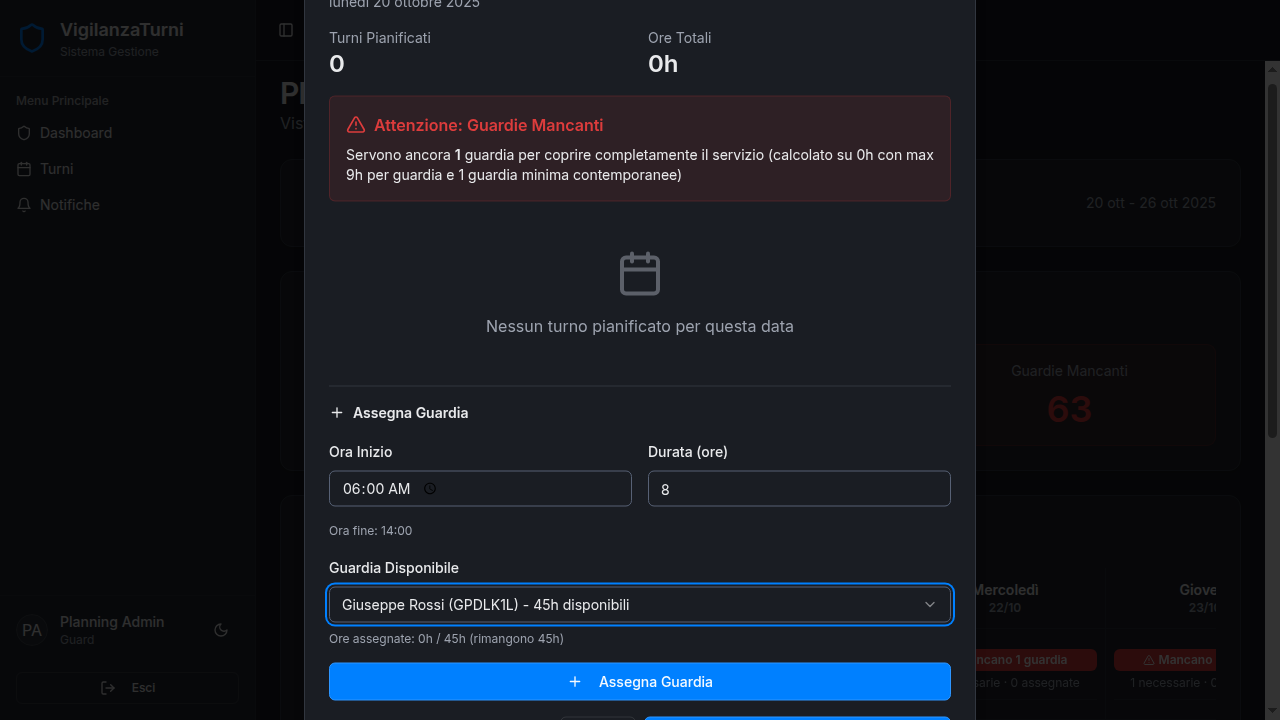Click the Turni calendar icon

pyautogui.click(x=25, y=169)
